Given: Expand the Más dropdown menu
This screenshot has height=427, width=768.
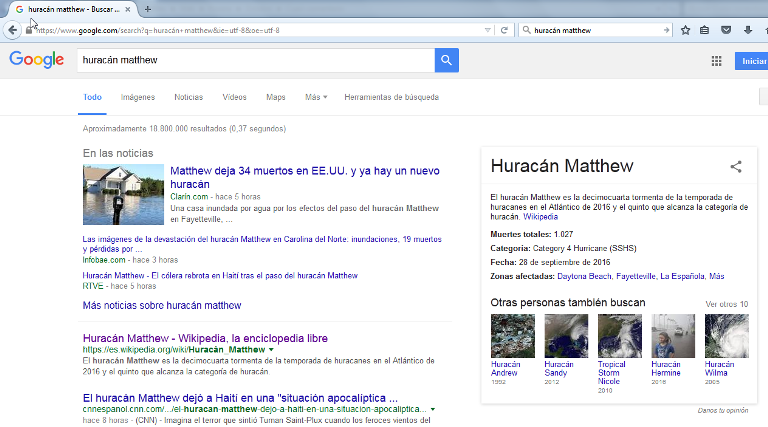Looking at the screenshot, I should (x=316, y=97).
